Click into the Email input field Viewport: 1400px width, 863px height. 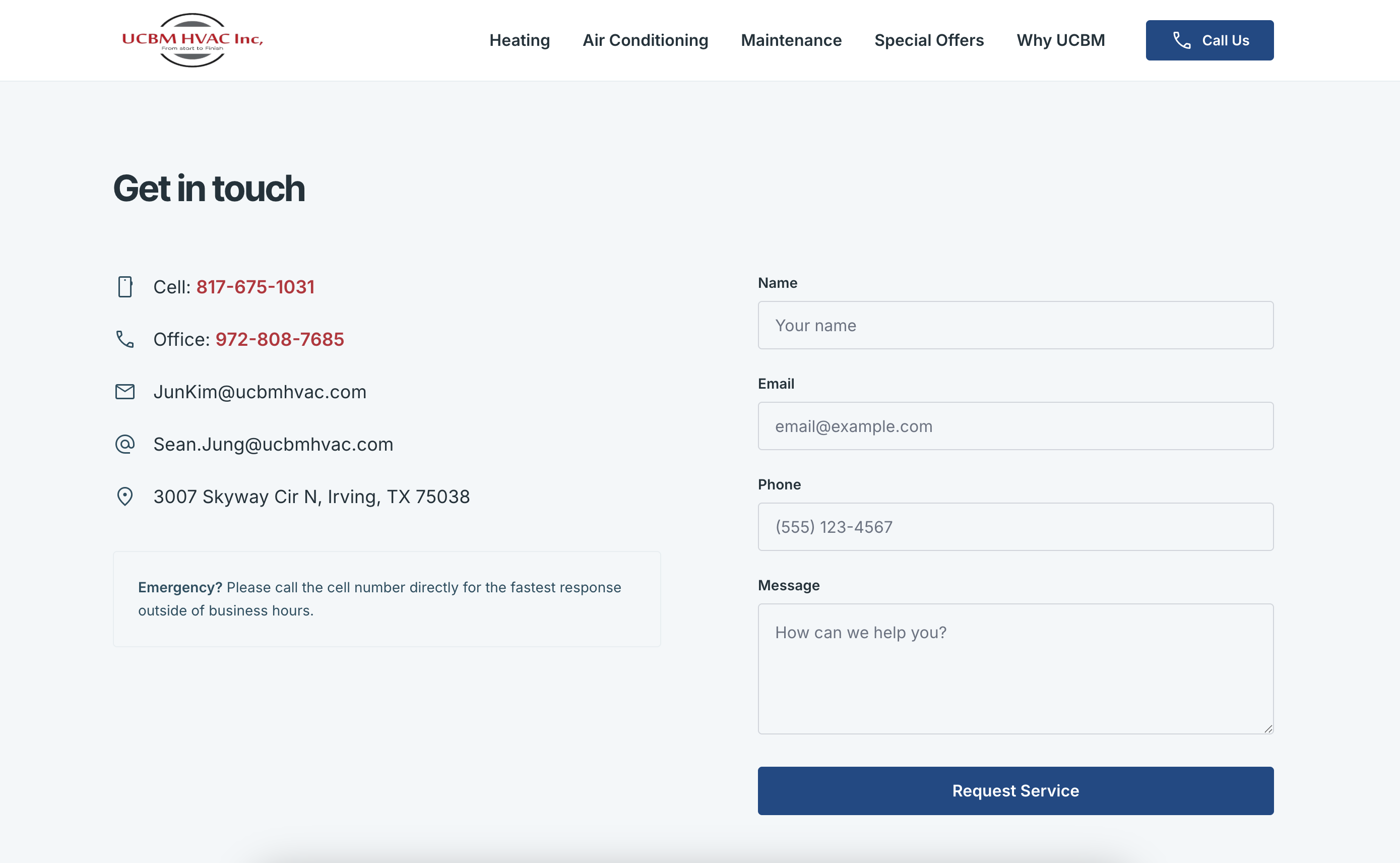1015,426
